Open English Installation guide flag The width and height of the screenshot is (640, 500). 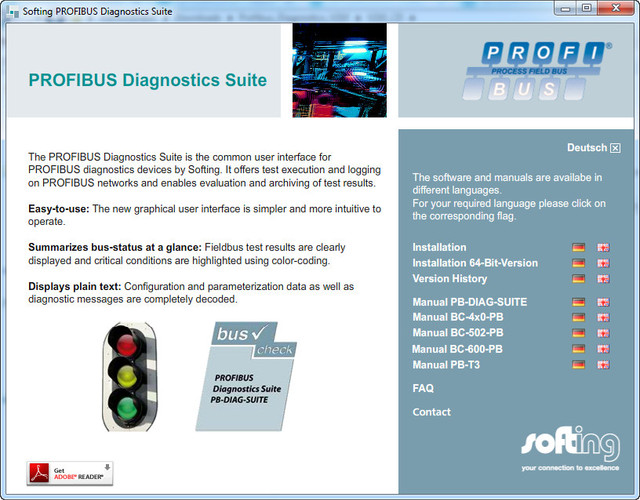coord(603,247)
